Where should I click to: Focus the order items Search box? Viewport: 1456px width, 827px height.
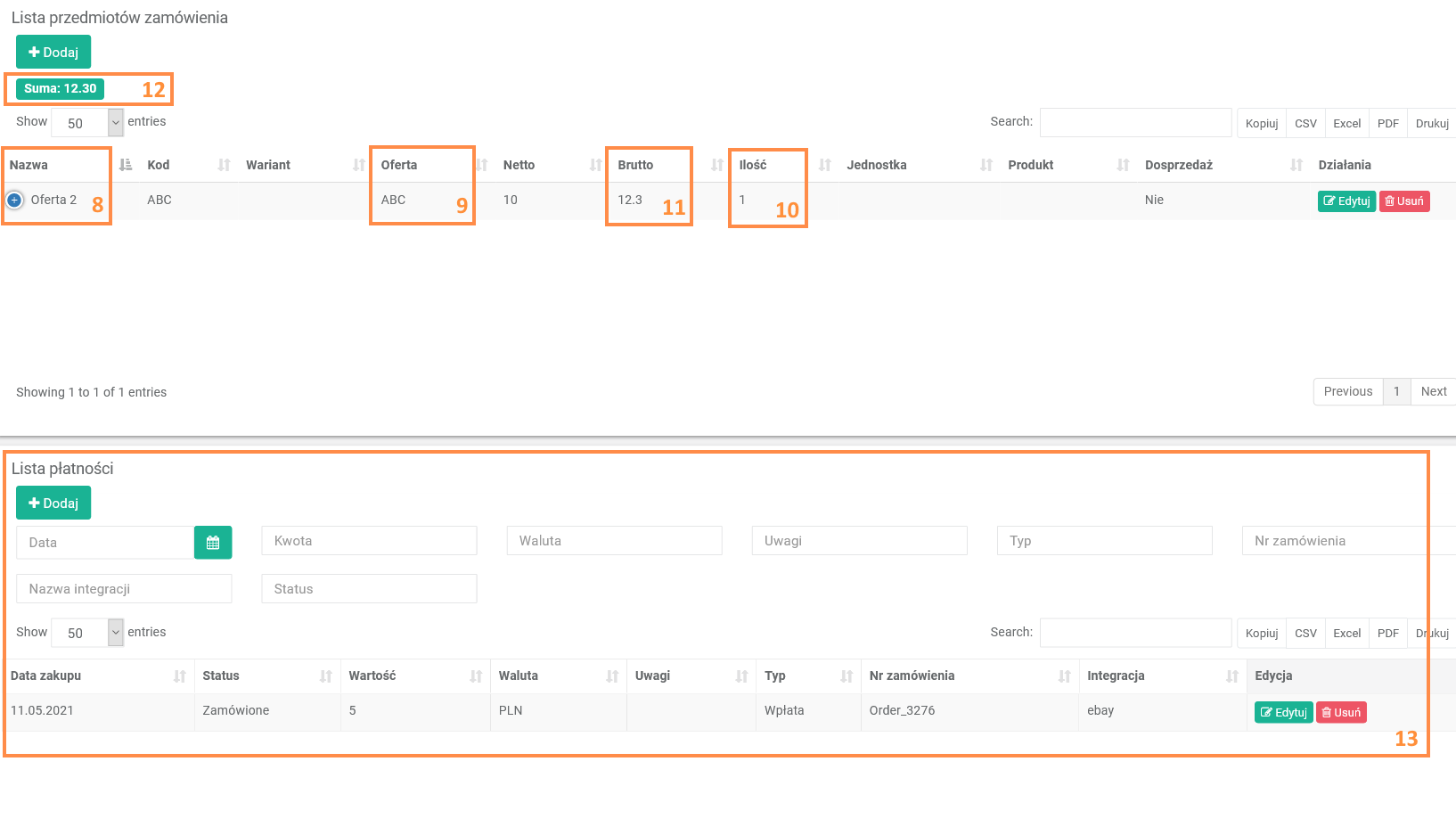1135,123
